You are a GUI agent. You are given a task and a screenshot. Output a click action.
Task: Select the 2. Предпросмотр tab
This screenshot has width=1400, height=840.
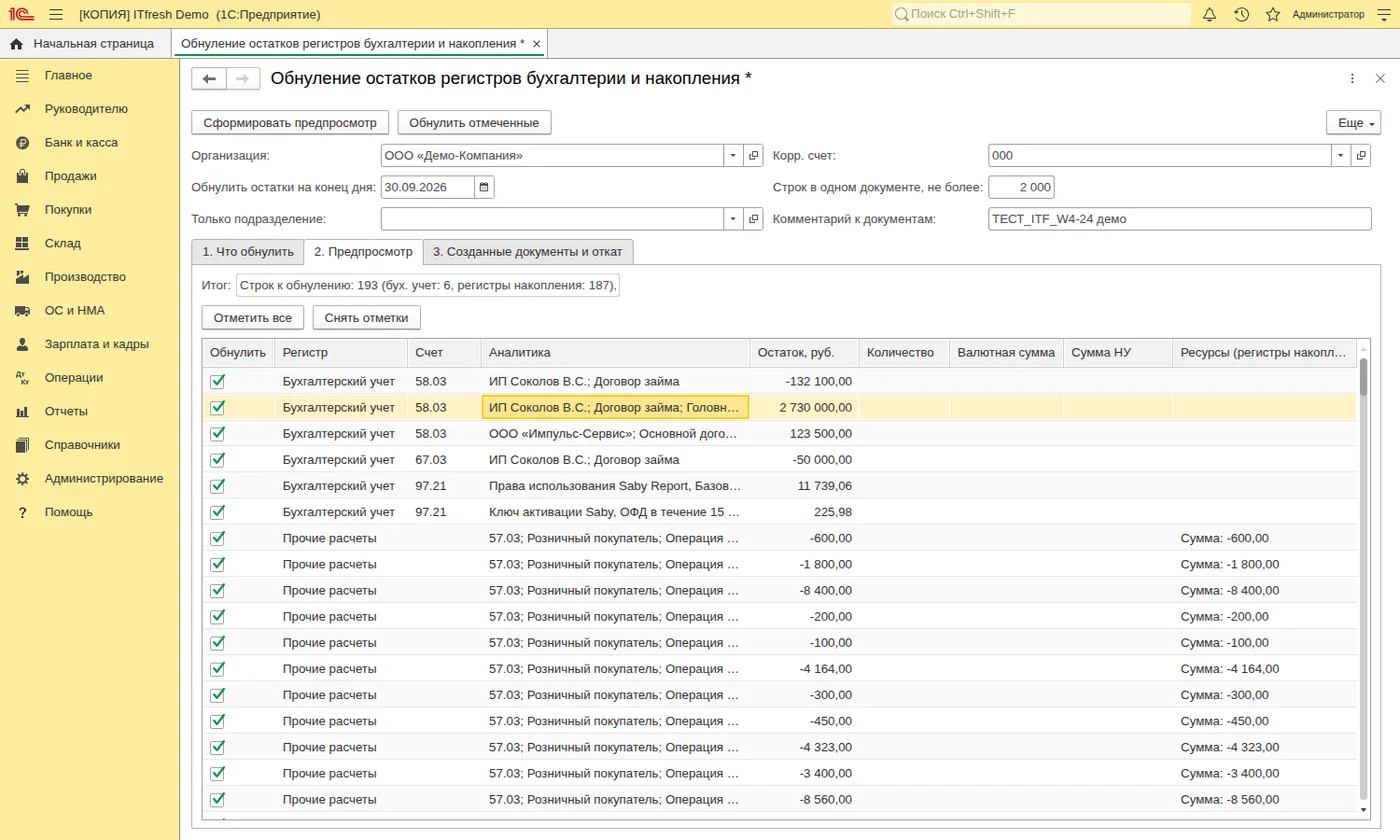(x=363, y=252)
